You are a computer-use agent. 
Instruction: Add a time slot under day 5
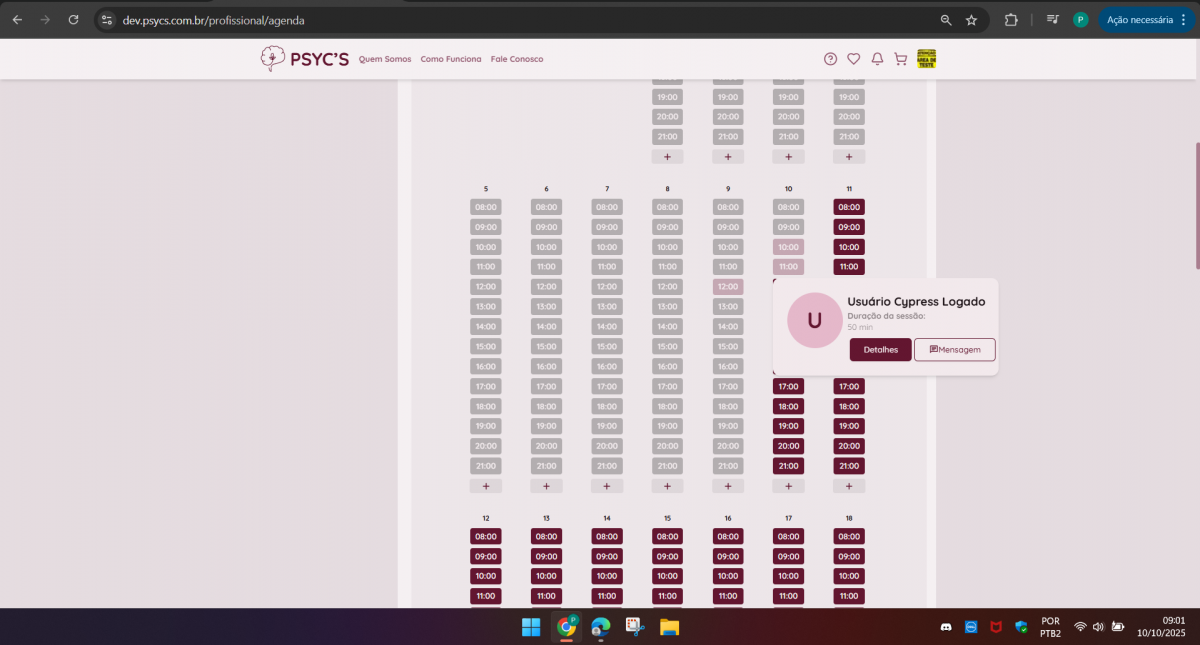click(x=486, y=486)
